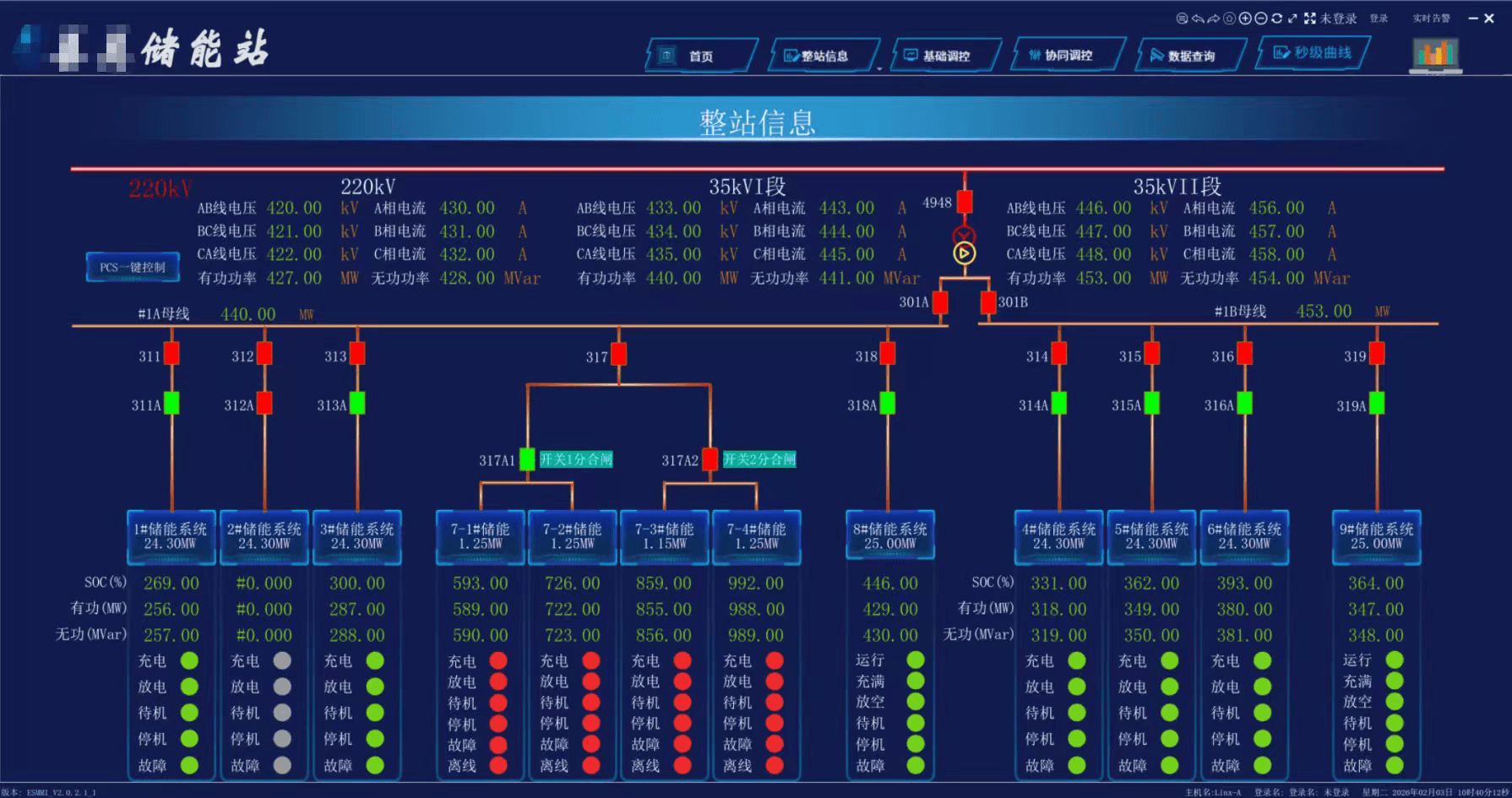Click the zoom in (+) toolbar icon
Image resolution: width=1512 pixels, height=798 pixels.
point(1245,19)
